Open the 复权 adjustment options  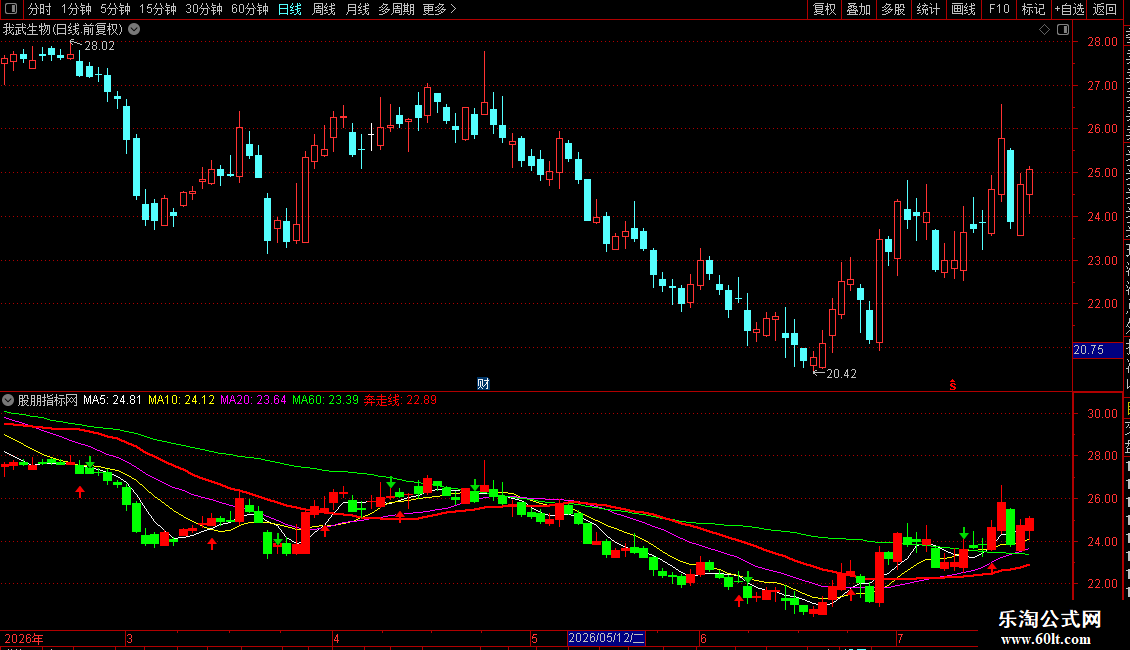click(x=824, y=9)
